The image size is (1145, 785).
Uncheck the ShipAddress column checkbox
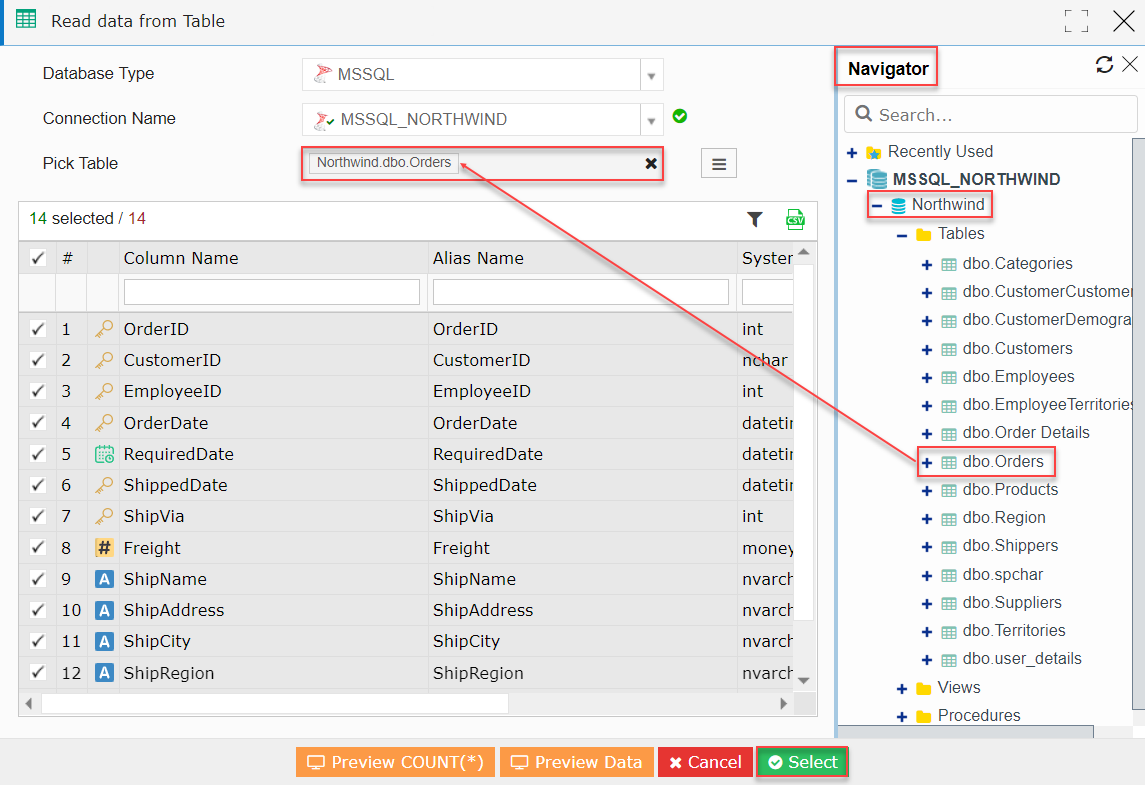tap(37, 610)
